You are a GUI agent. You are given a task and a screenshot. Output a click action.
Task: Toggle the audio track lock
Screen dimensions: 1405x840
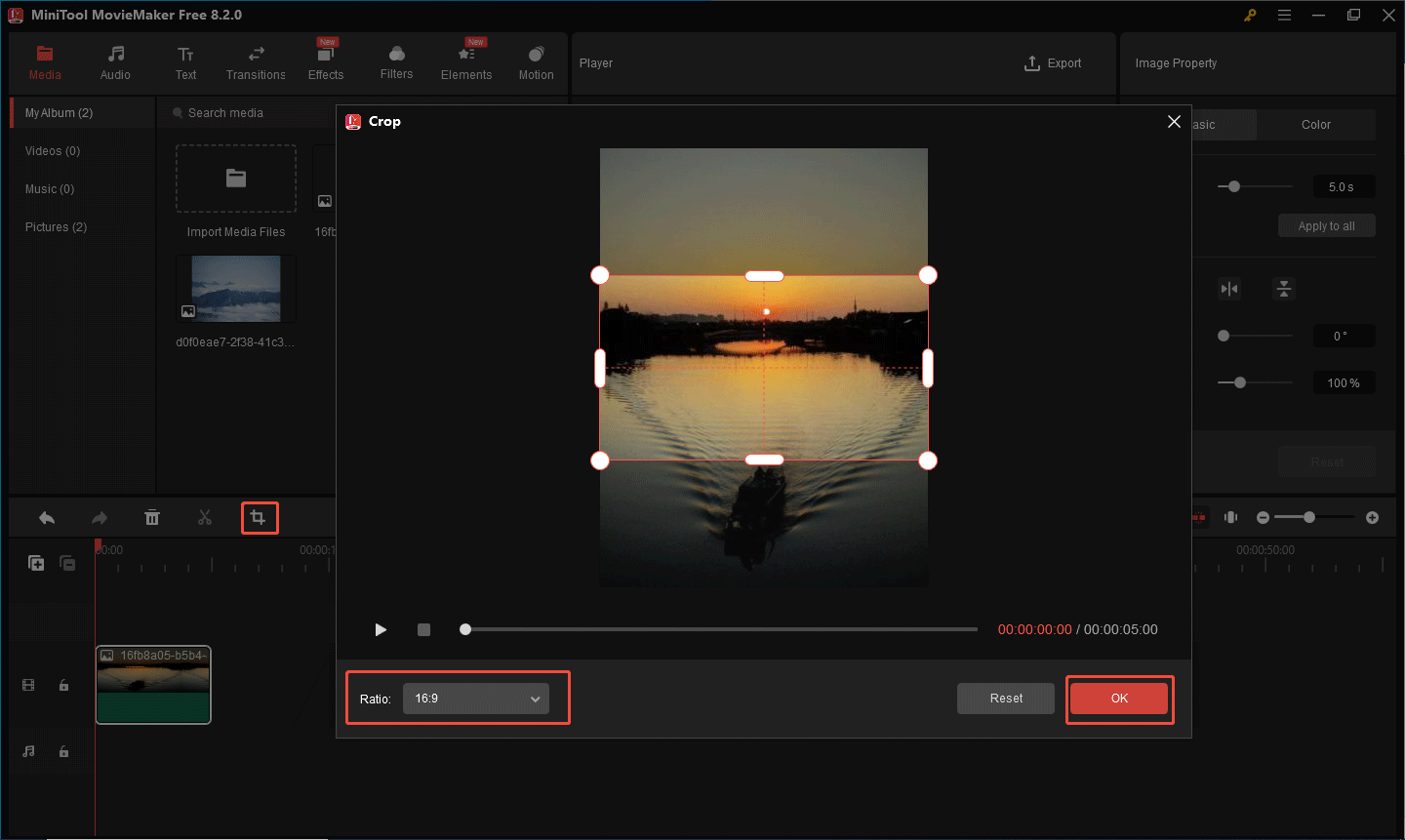63,751
